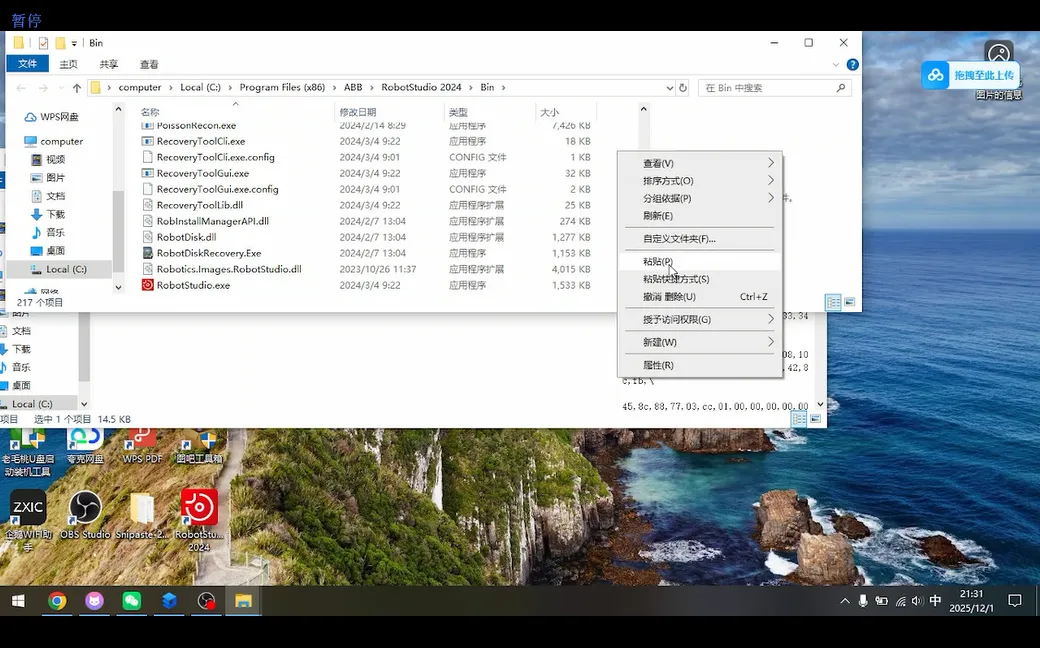Click the Properties quick-access icon in the title bar

point(43,43)
